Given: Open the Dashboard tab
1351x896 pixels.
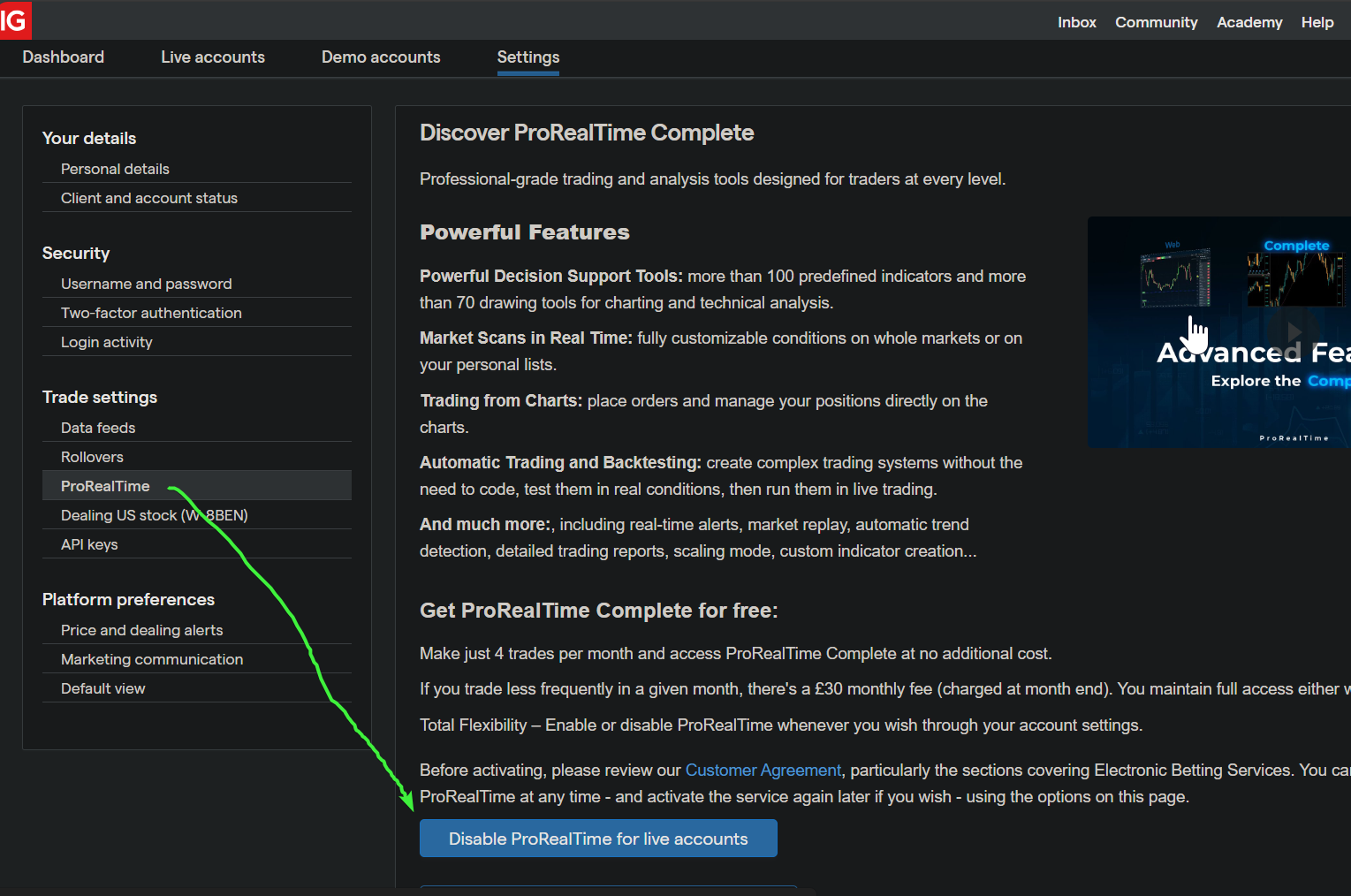Looking at the screenshot, I should pyautogui.click(x=64, y=57).
